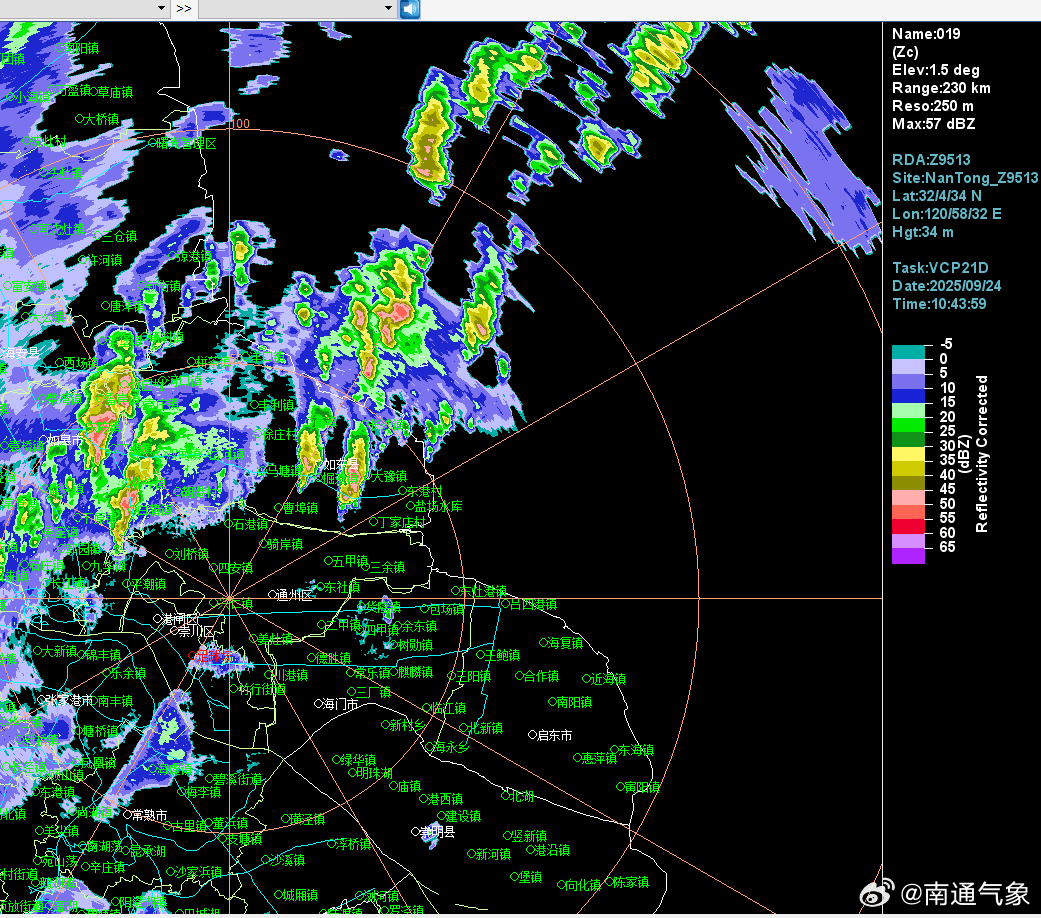Click the Name:019 text
1041x918 pixels.
925,34
